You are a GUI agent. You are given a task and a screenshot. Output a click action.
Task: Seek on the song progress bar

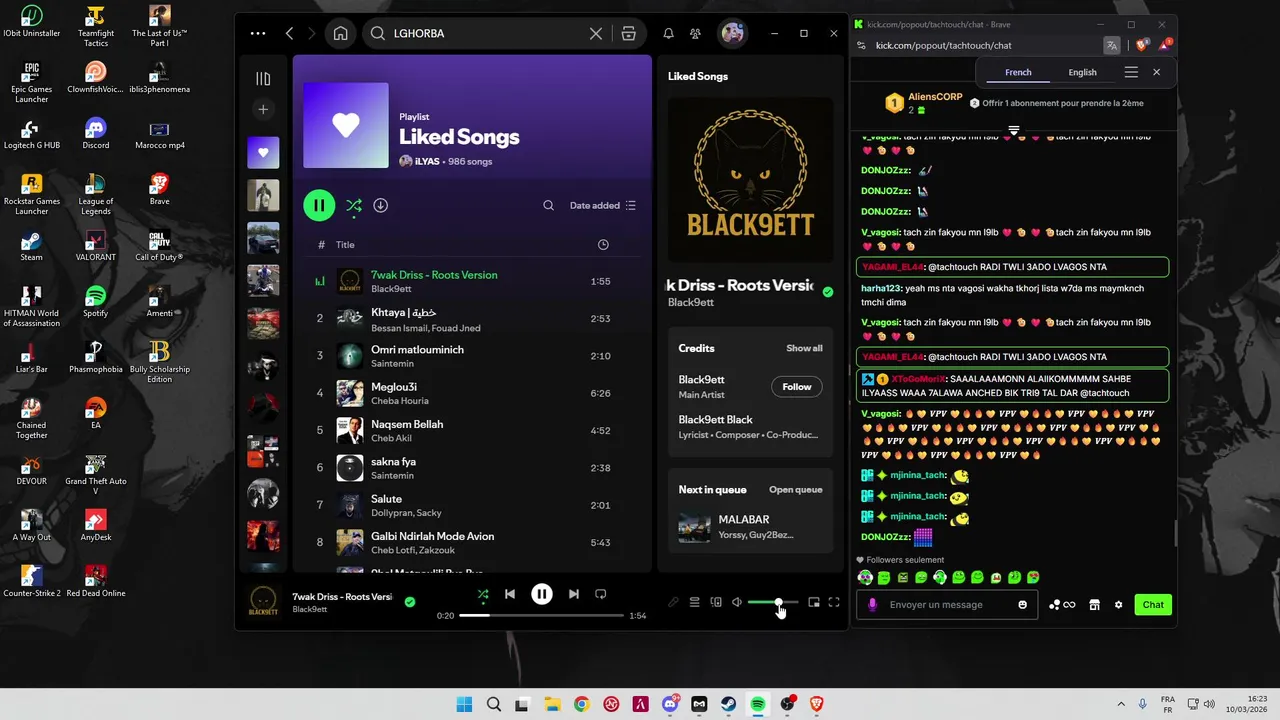pyautogui.click(x=541, y=615)
